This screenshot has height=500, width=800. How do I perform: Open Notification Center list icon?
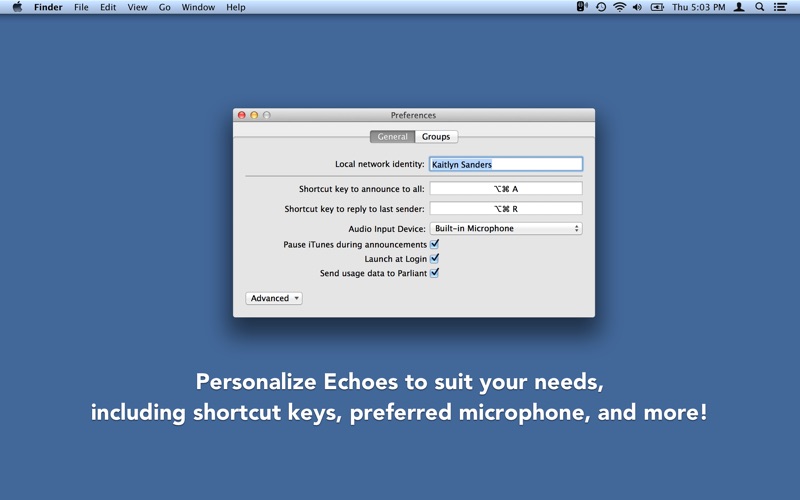coord(780,7)
